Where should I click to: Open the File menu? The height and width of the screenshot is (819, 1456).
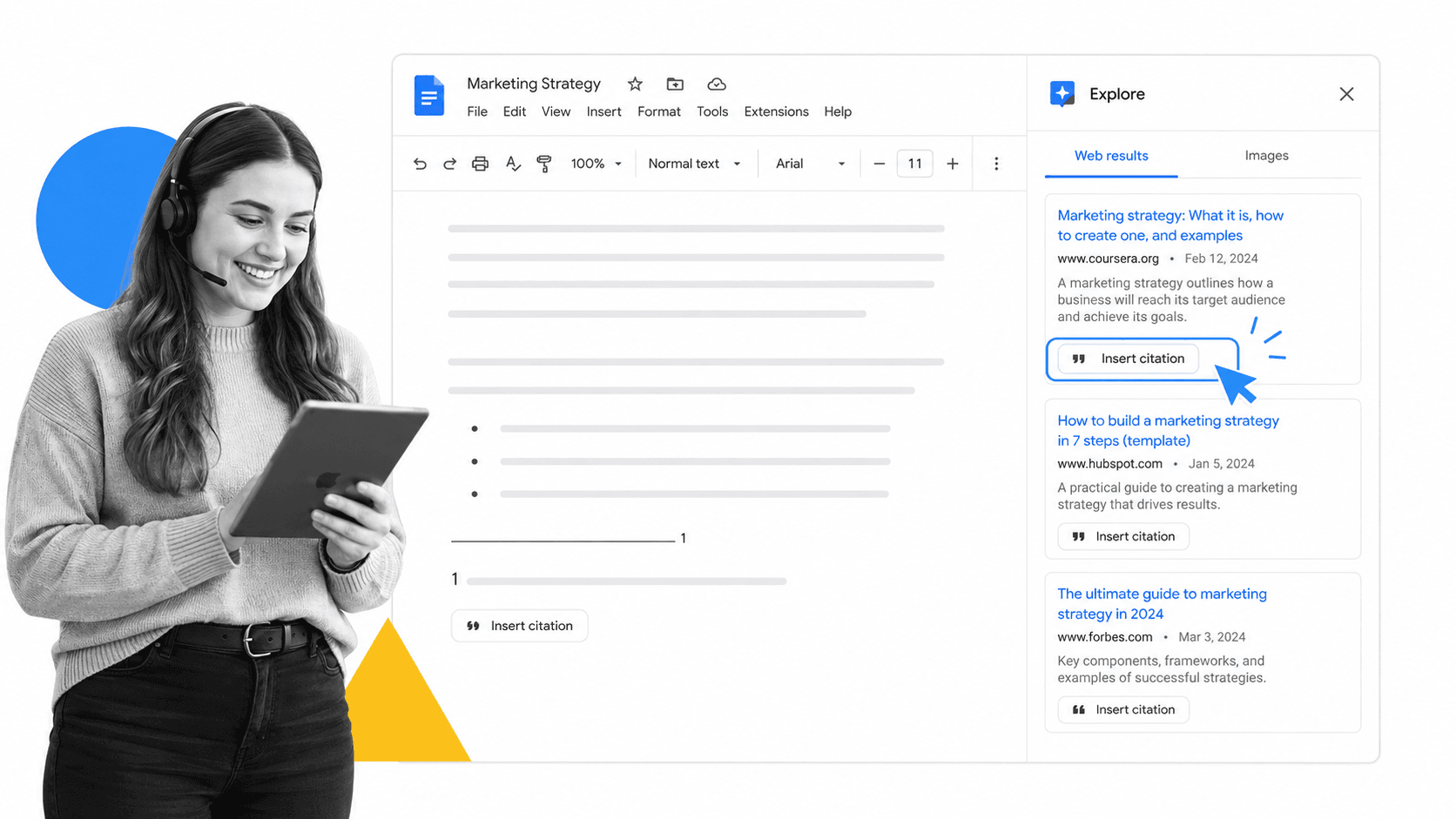tap(477, 111)
